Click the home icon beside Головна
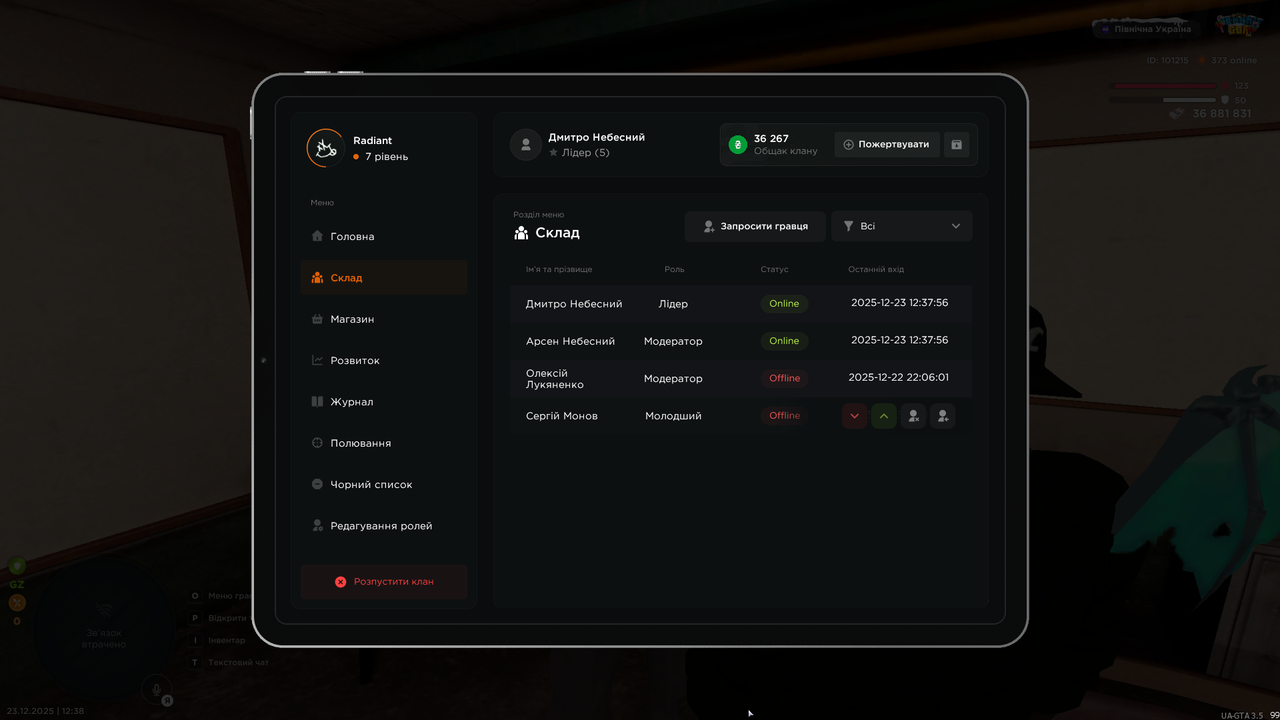This screenshot has width=1280, height=720. (x=318, y=236)
